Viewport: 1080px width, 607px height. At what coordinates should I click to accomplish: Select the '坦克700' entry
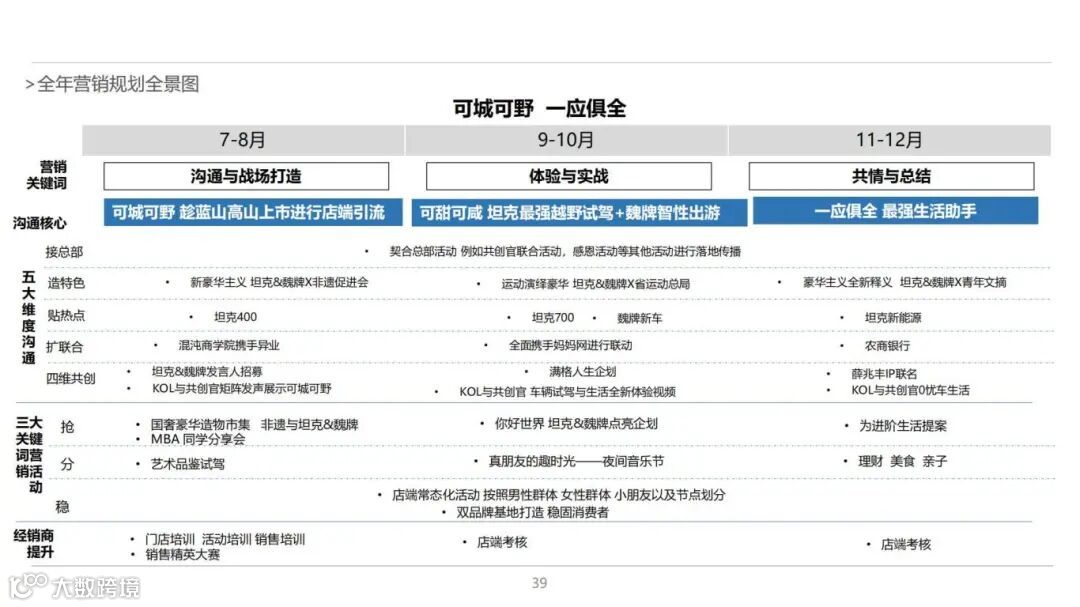[553, 318]
